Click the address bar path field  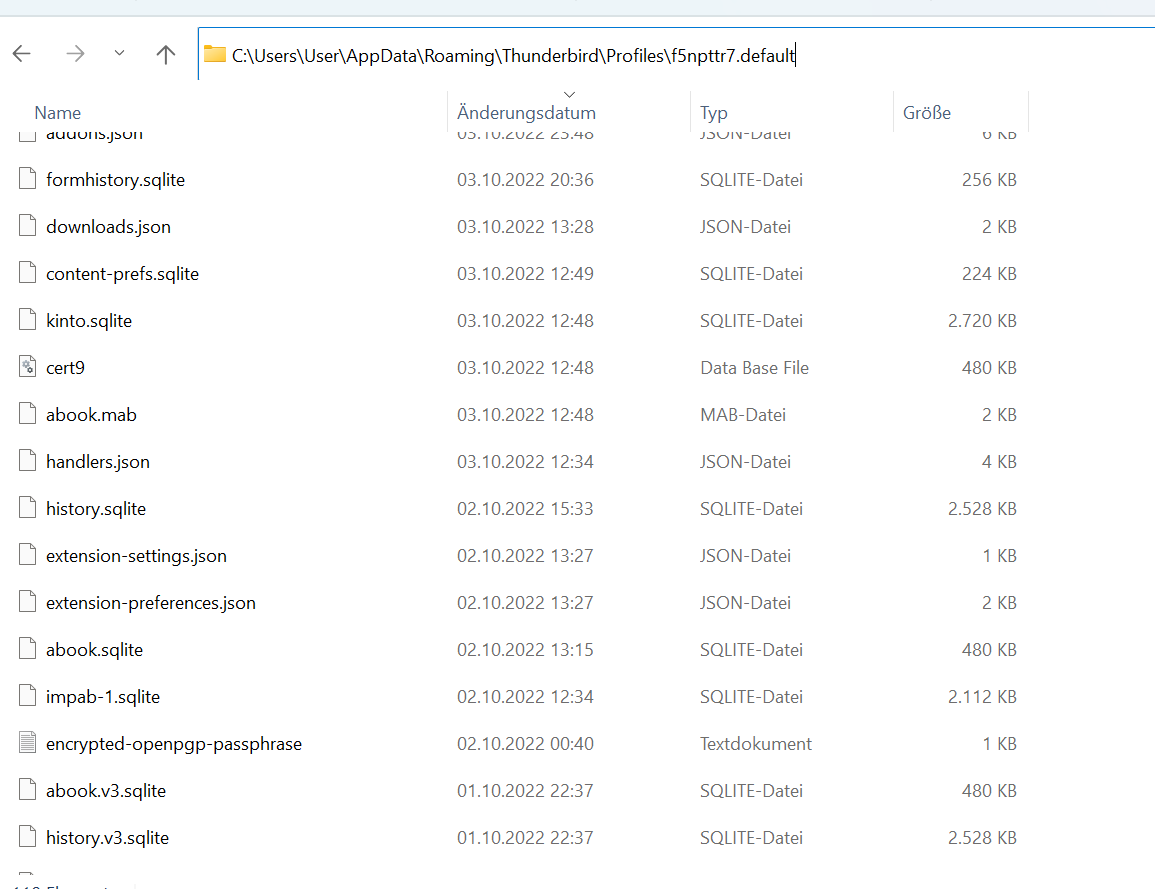click(x=676, y=55)
